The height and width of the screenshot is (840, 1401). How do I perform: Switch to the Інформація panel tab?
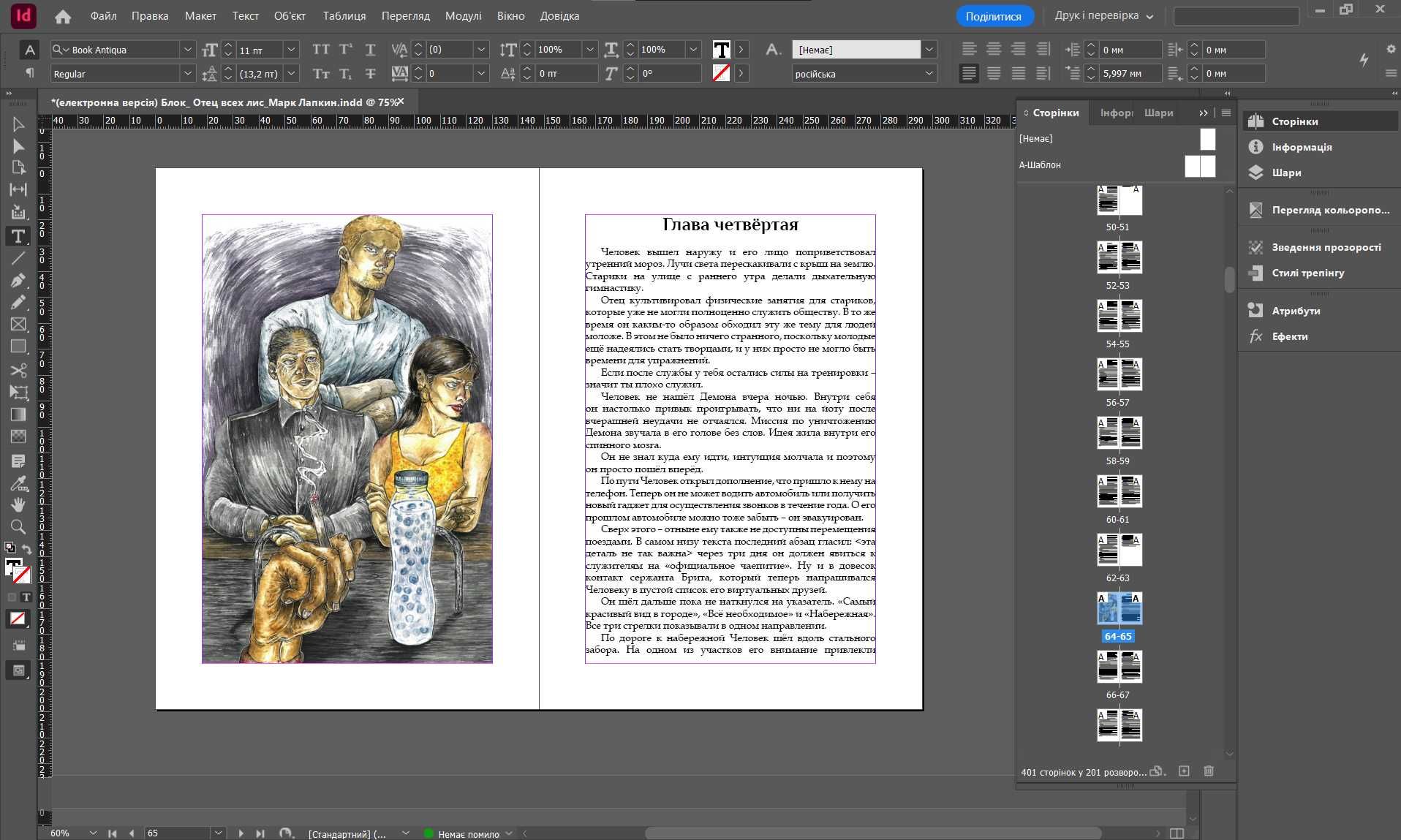tap(1117, 113)
